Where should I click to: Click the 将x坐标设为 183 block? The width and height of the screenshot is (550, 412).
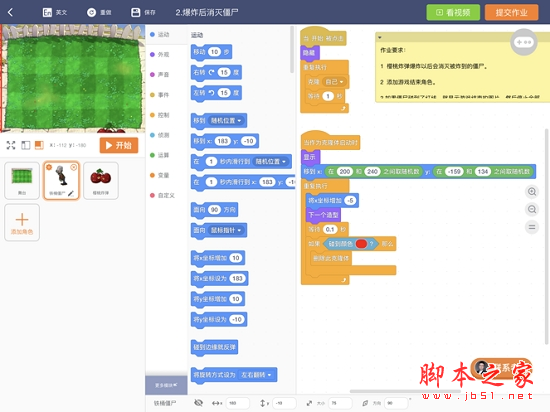coord(220,278)
